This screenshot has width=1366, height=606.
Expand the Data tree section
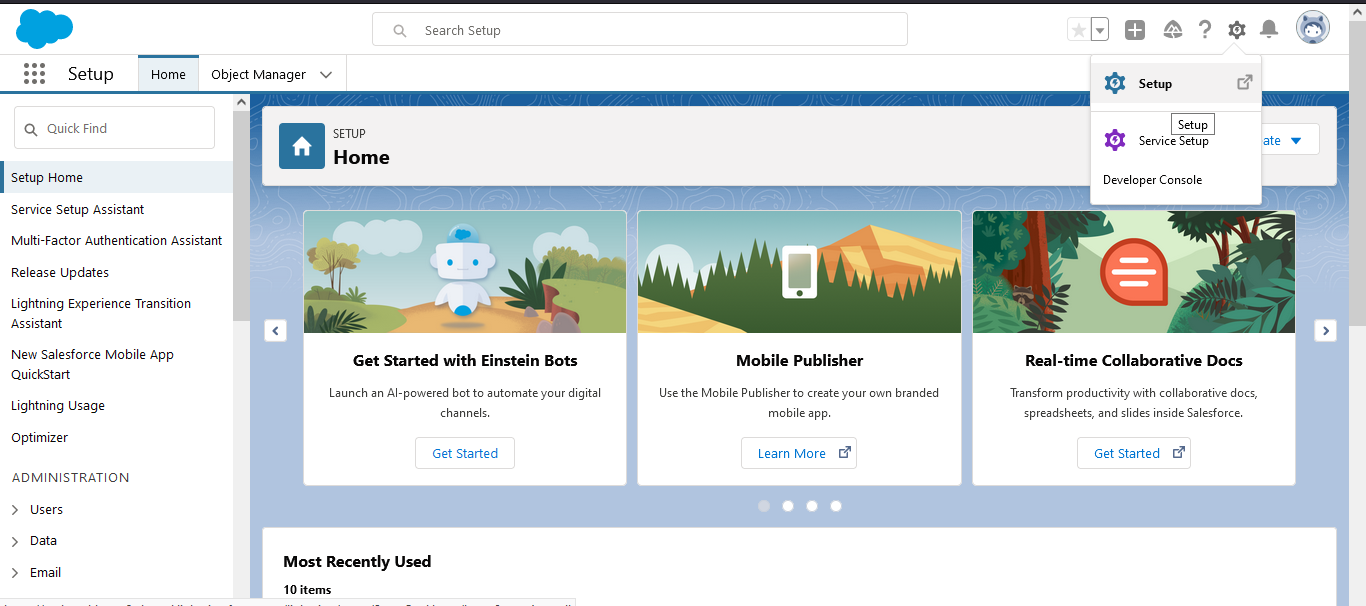(15, 541)
